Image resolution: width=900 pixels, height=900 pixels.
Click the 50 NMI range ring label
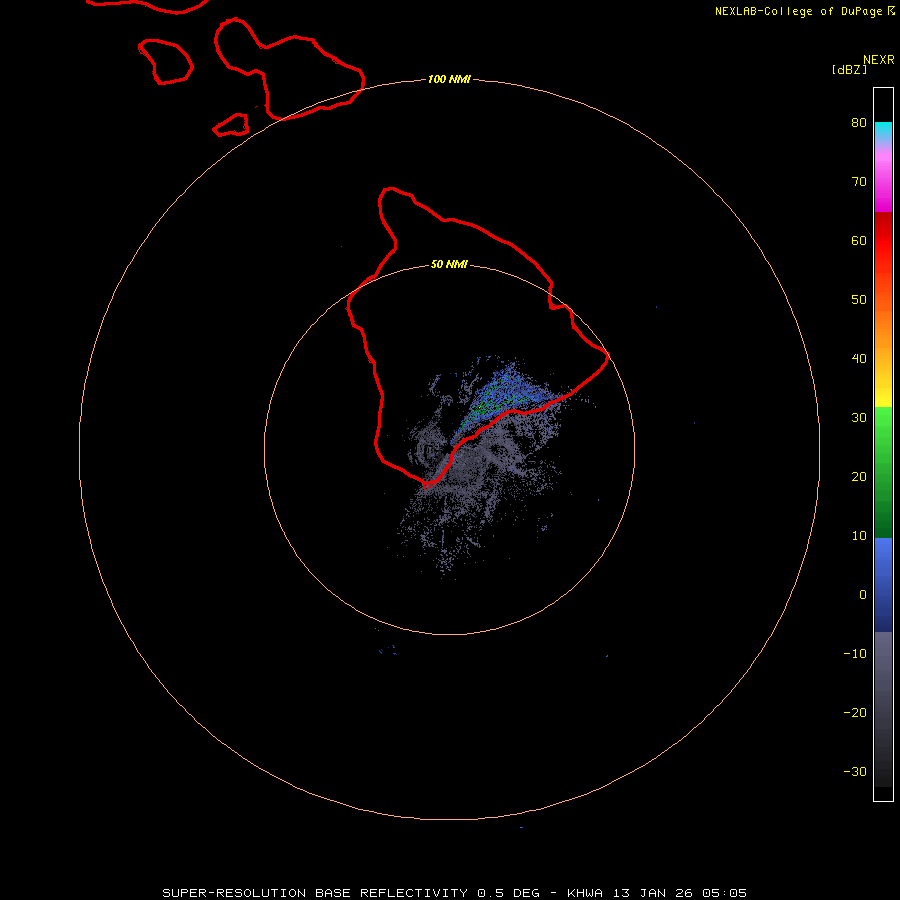449,265
